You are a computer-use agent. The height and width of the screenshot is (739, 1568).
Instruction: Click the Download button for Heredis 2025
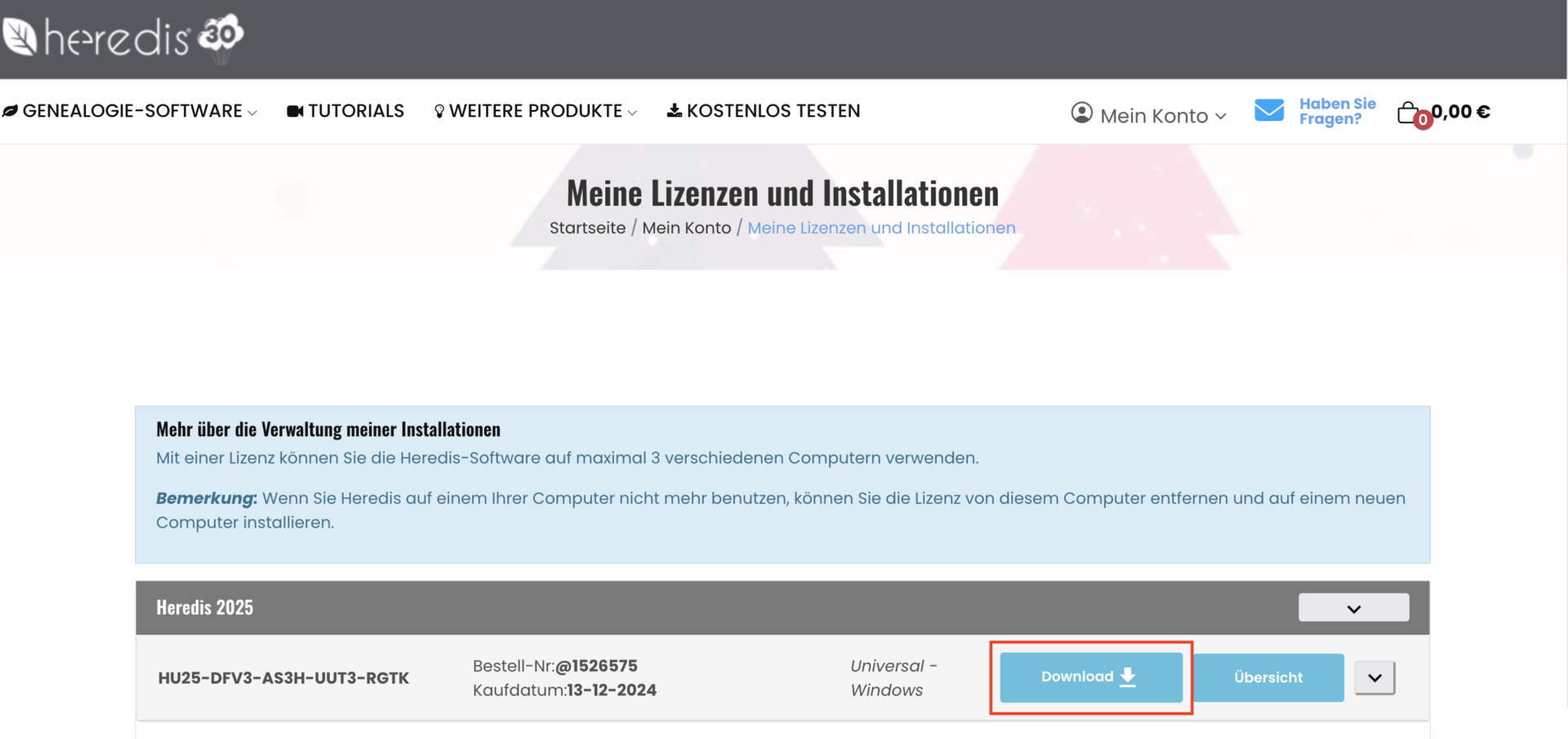coord(1090,677)
